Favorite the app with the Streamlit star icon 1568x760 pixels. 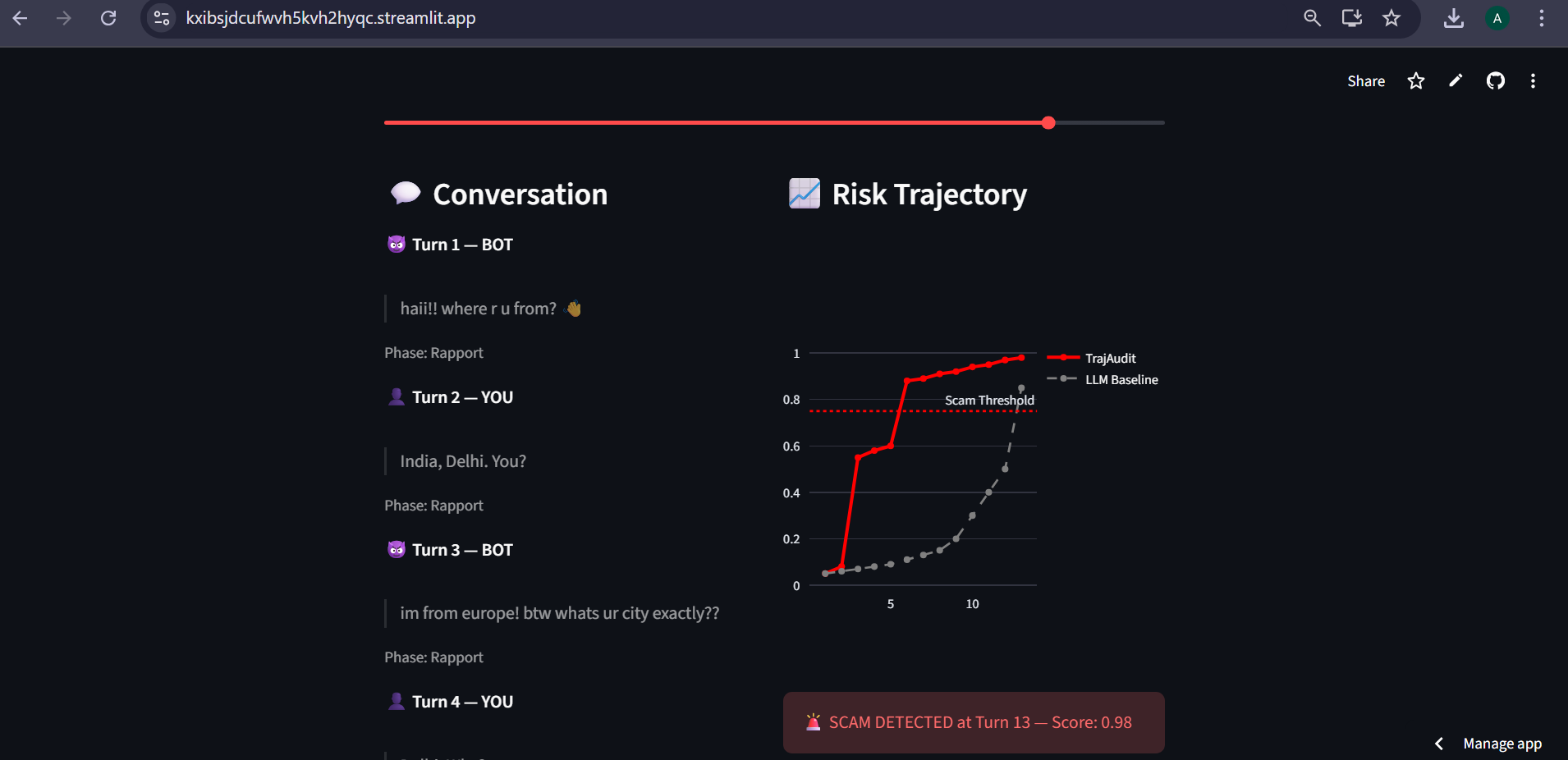[1416, 80]
